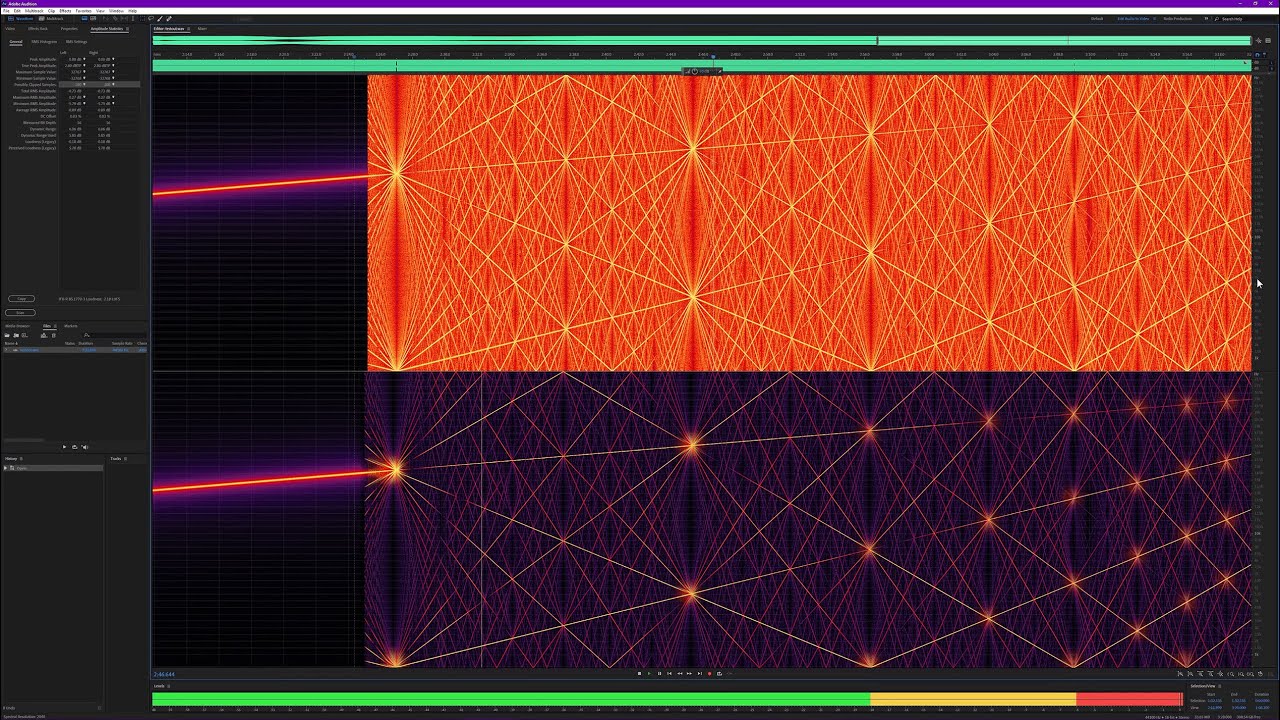Open the Amplitude Statistics panel menu
The height and width of the screenshot is (720, 1280).
(127, 28)
